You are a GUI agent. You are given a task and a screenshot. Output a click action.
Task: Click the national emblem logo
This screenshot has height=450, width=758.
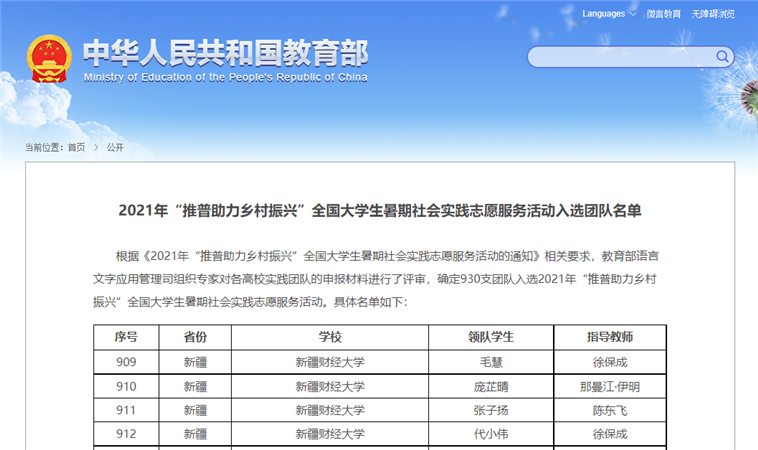click(49, 58)
